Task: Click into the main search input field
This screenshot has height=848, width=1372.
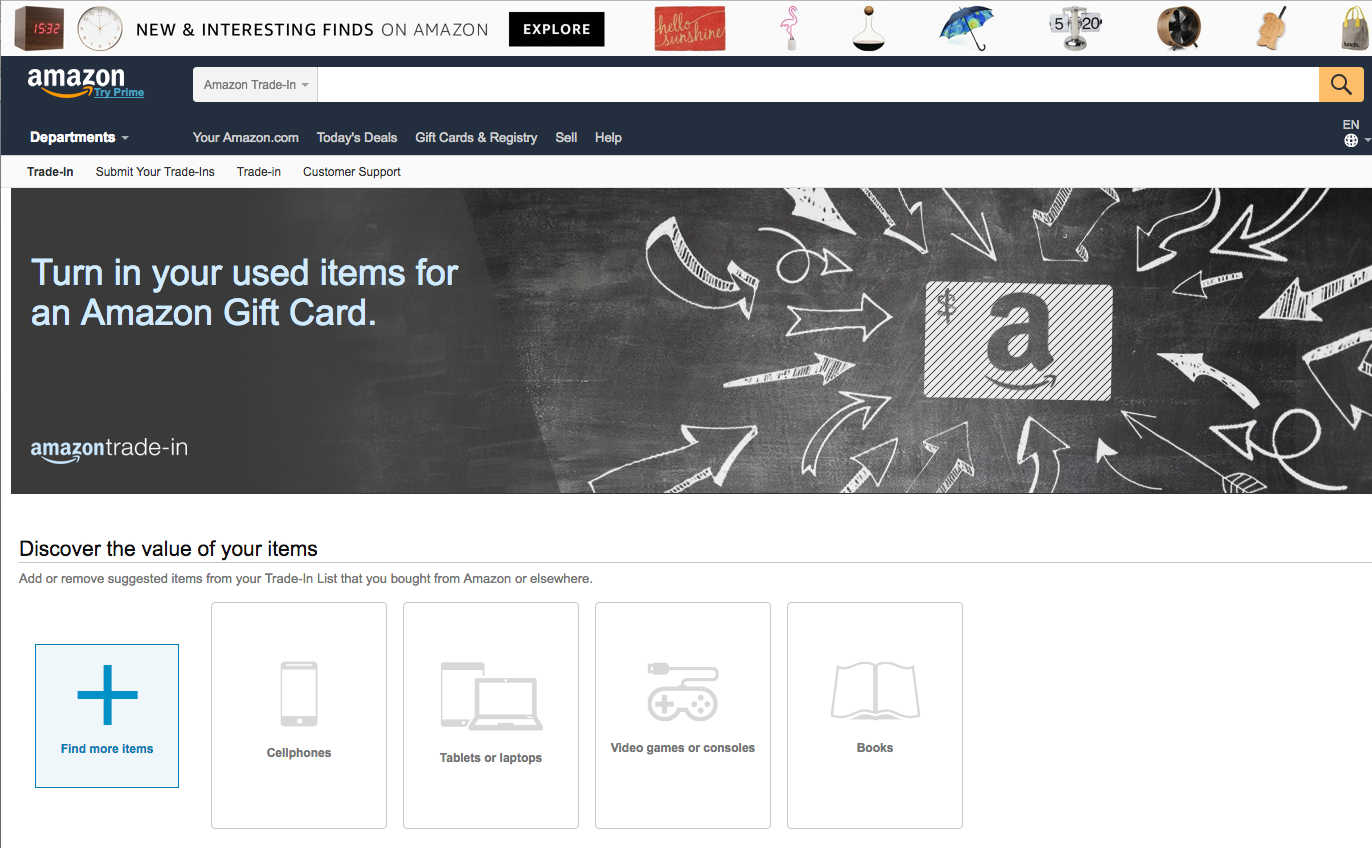Action: [818, 85]
